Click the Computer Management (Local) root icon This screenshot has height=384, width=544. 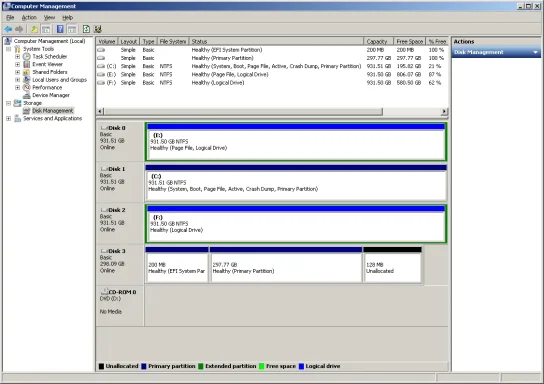coord(8,41)
